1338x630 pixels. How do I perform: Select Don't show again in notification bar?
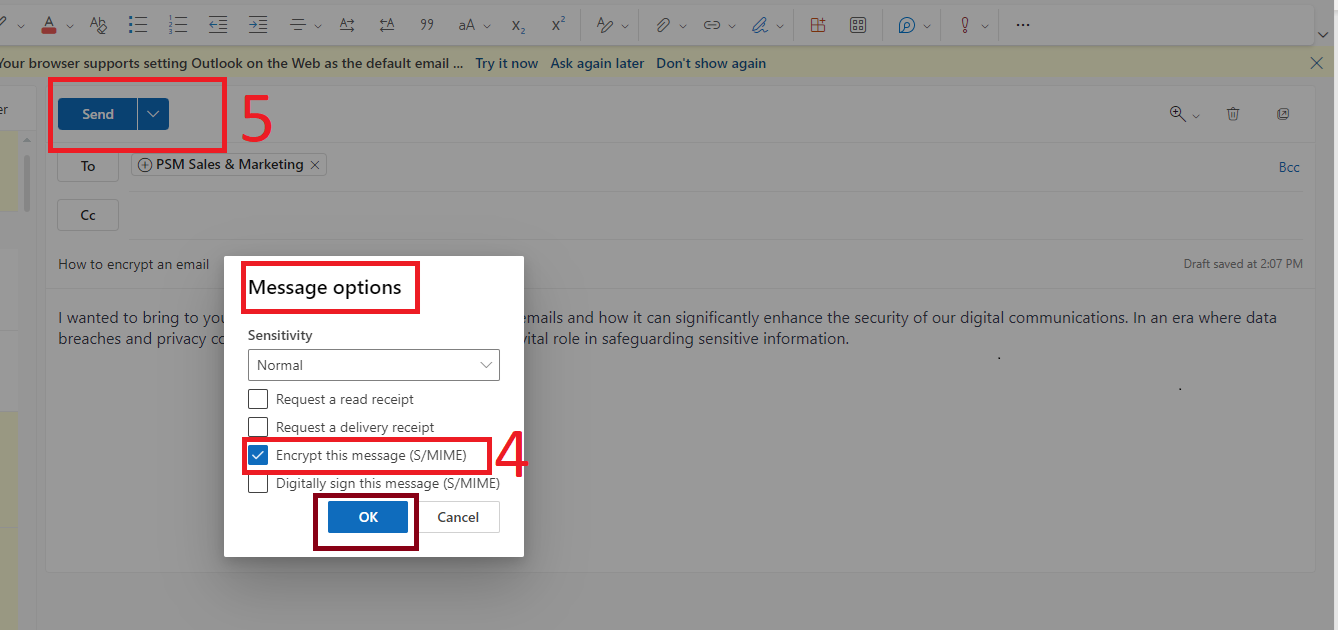711,62
